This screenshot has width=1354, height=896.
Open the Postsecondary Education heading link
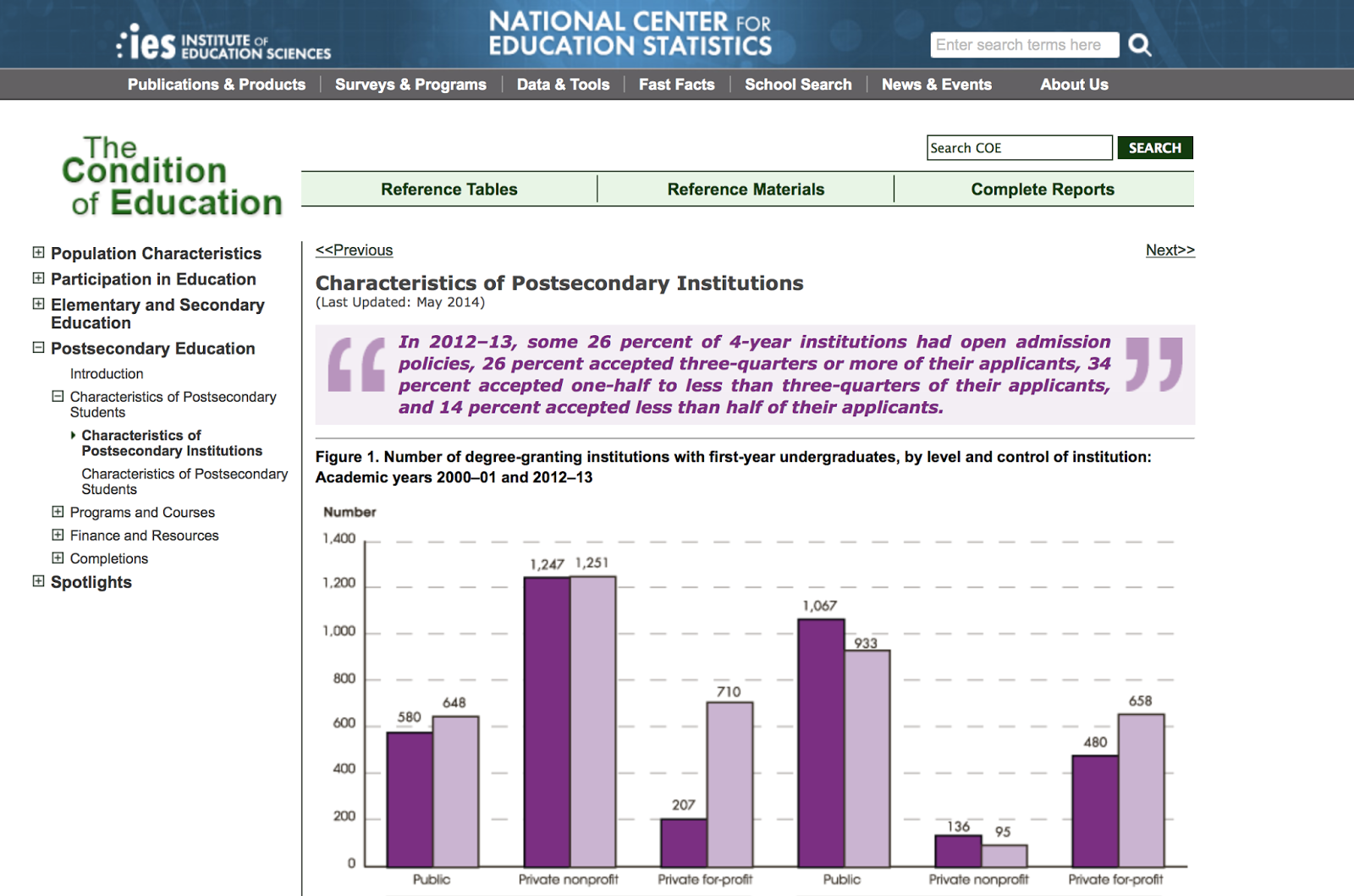pos(152,349)
